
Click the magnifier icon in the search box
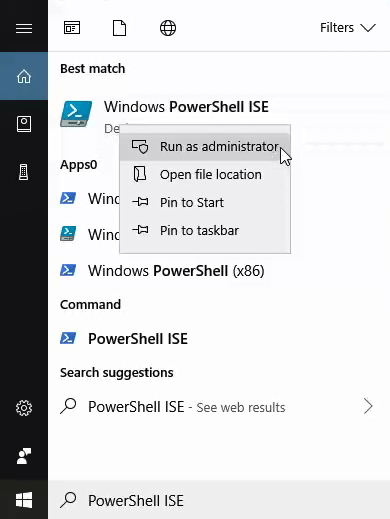click(x=68, y=500)
